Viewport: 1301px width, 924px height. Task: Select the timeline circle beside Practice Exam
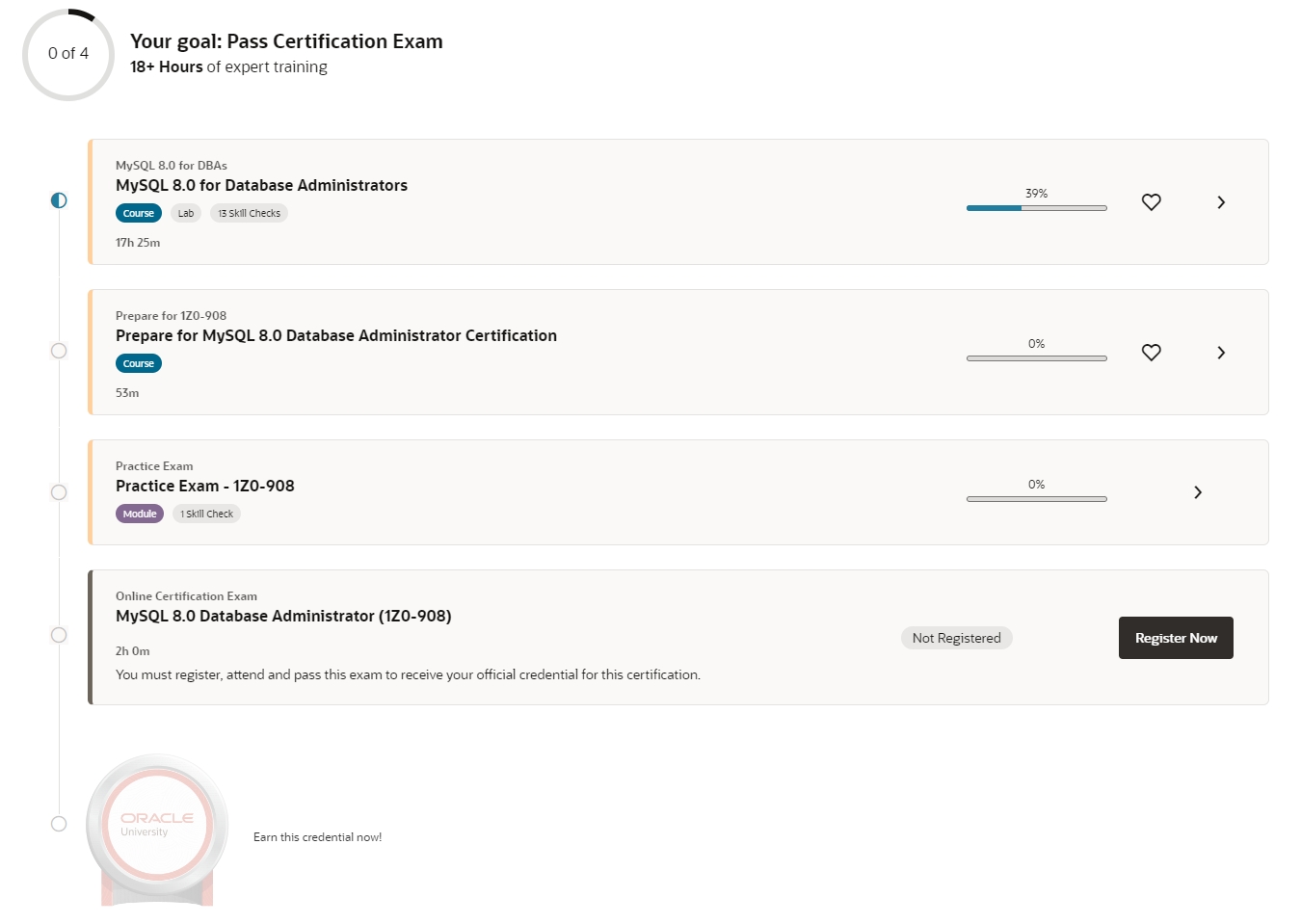(59, 492)
